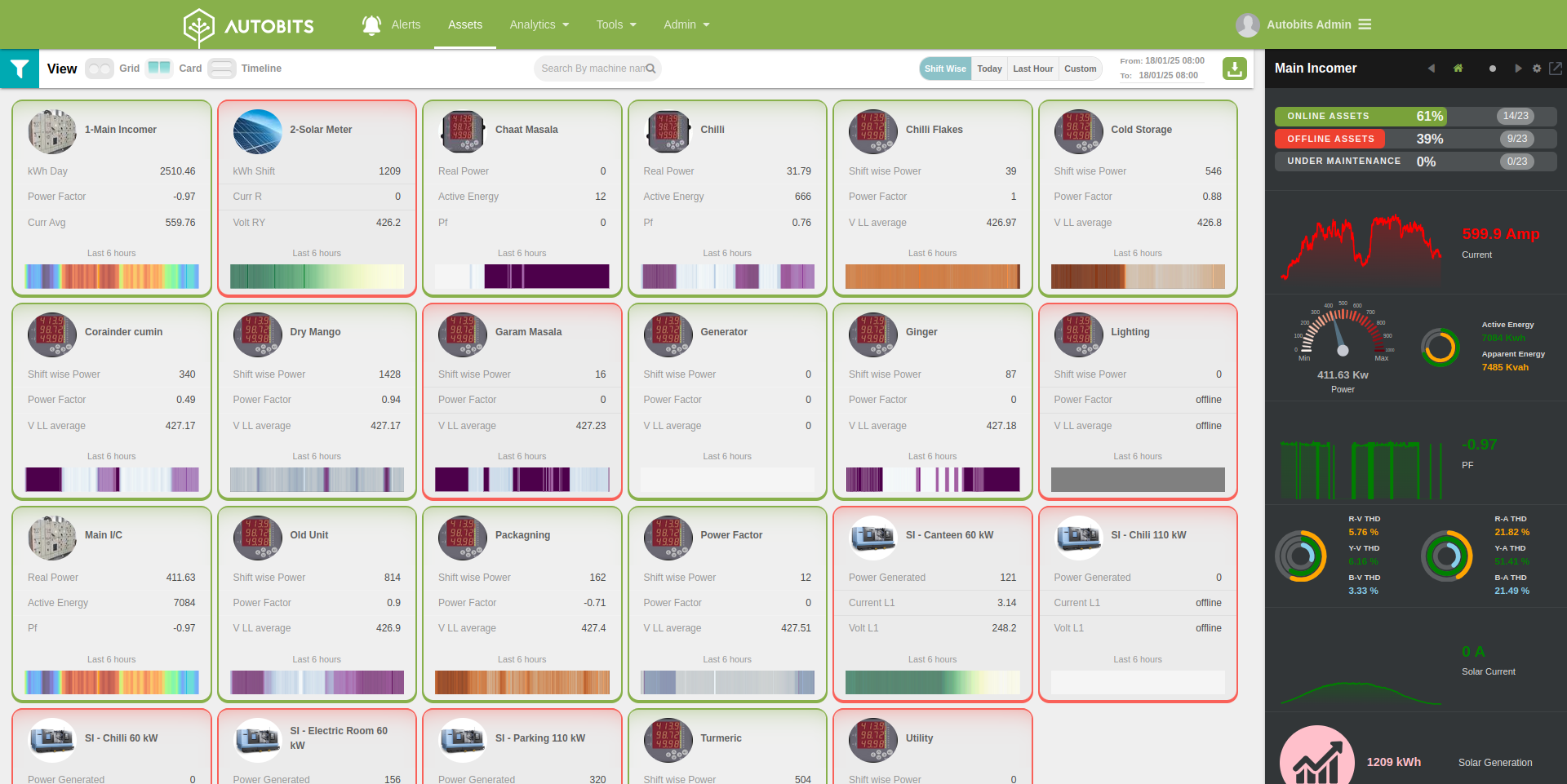The height and width of the screenshot is (784, 1567).
Task: Click the Utility card title
Action: pos(919,738)
